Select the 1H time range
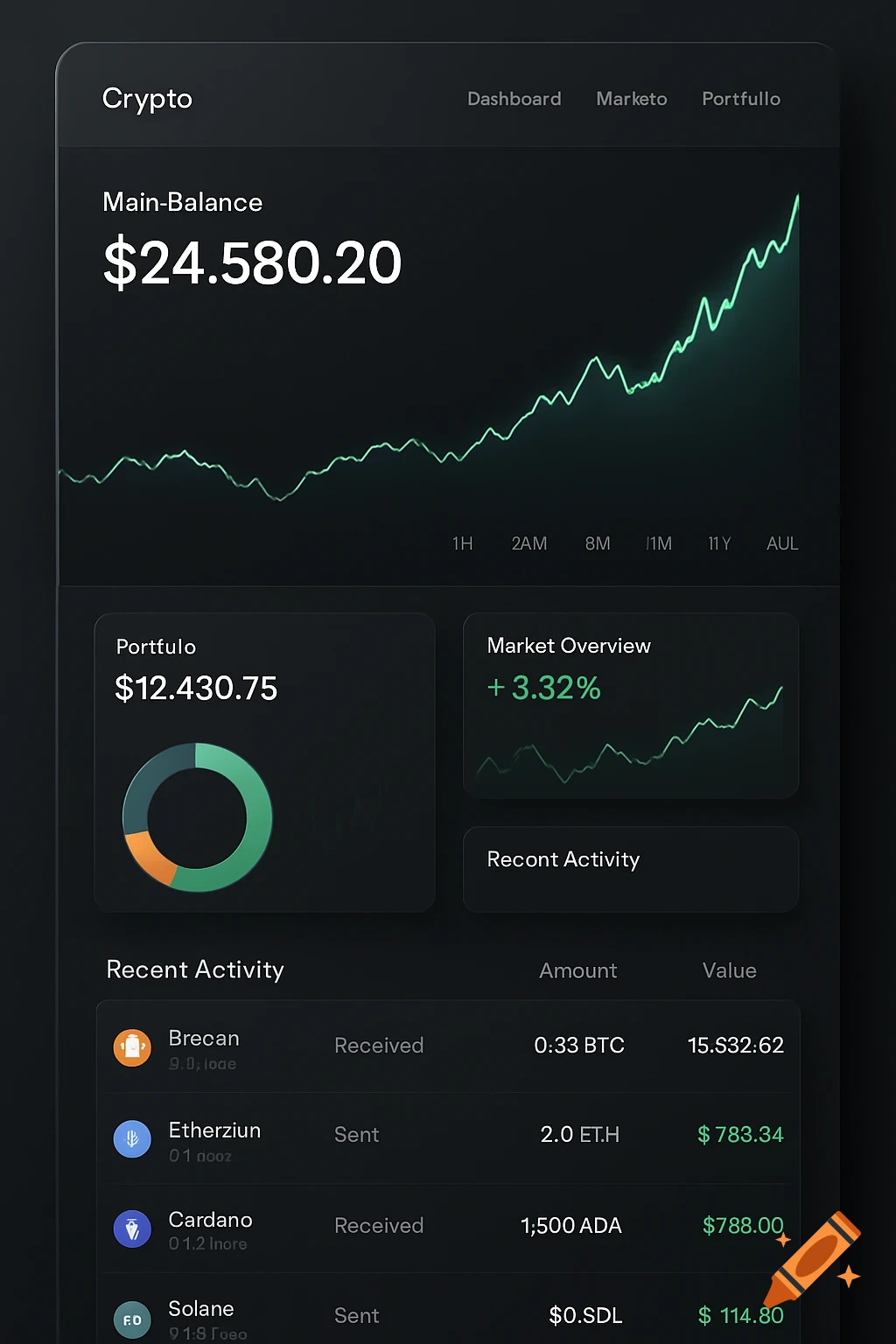 [462, 543]
